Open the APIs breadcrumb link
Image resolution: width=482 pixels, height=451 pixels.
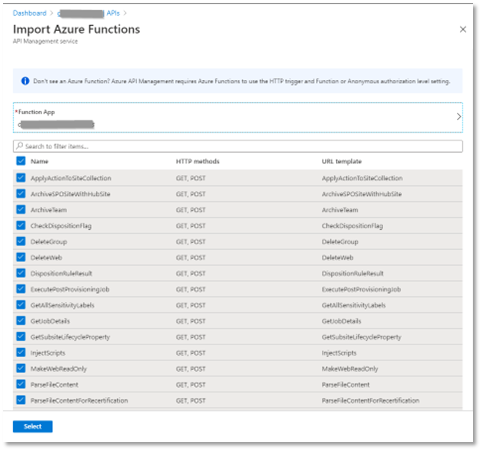tap(113, 13)
